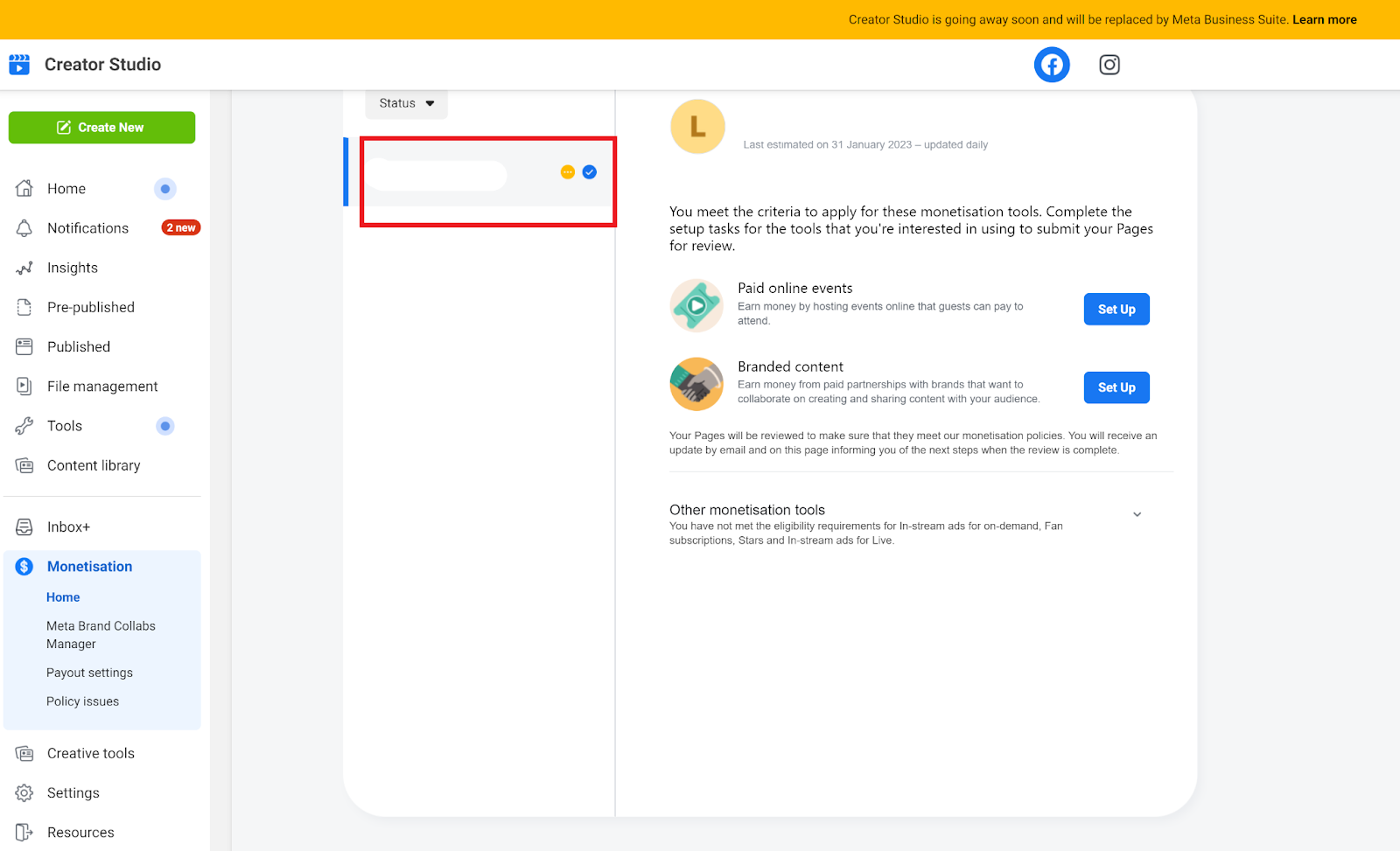The height and width of the screenshot is (851, 1400).
Task: Select Monetisation Home sub-item
Action: coord(63,597)
